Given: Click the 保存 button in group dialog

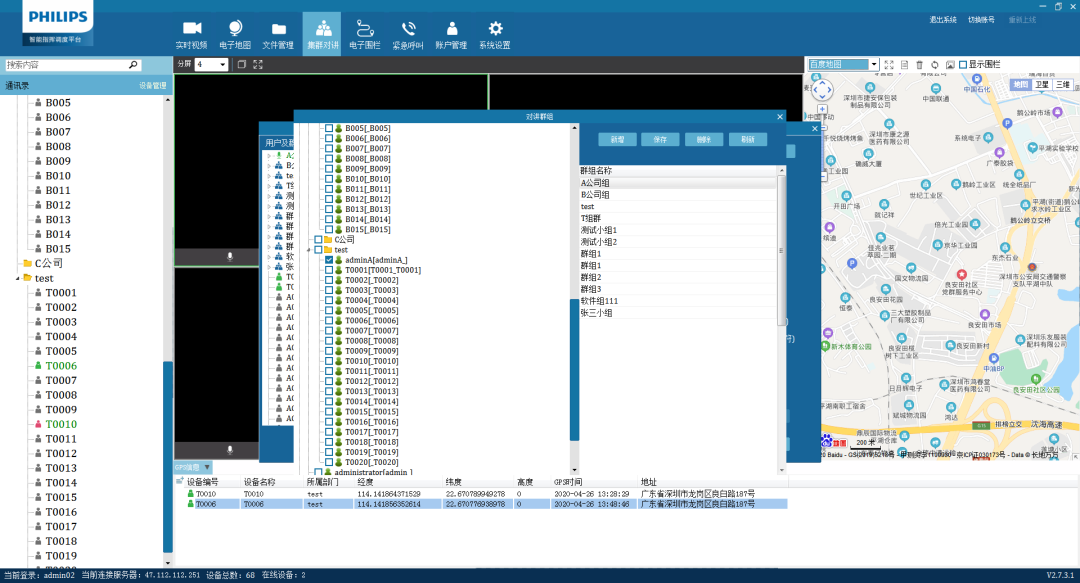Looking at the screenshot, I should pos(660,139).
